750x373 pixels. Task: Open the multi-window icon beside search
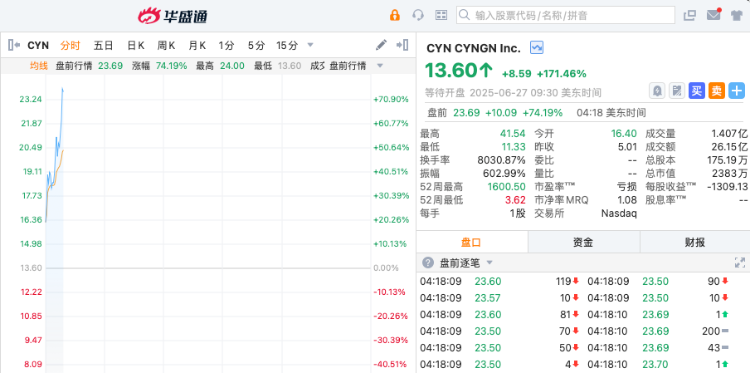coord(690,15)
